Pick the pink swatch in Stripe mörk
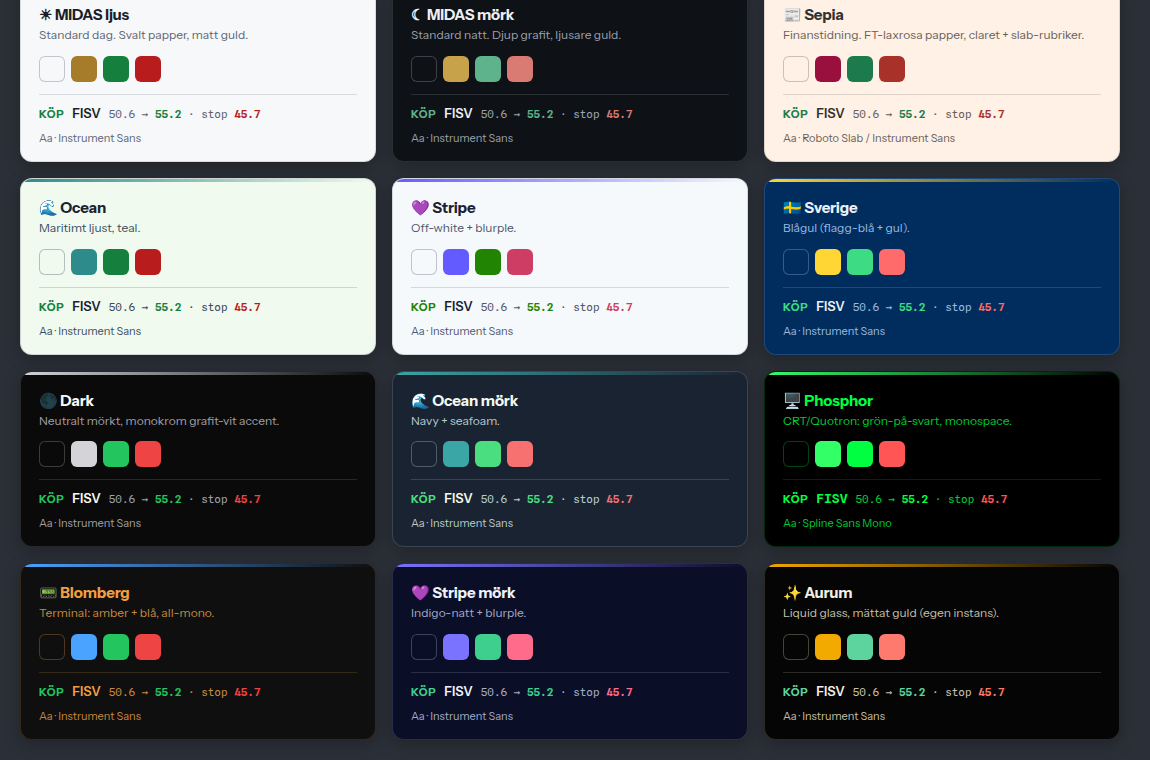Screen dimensions: 1150x760 (520, 647)
